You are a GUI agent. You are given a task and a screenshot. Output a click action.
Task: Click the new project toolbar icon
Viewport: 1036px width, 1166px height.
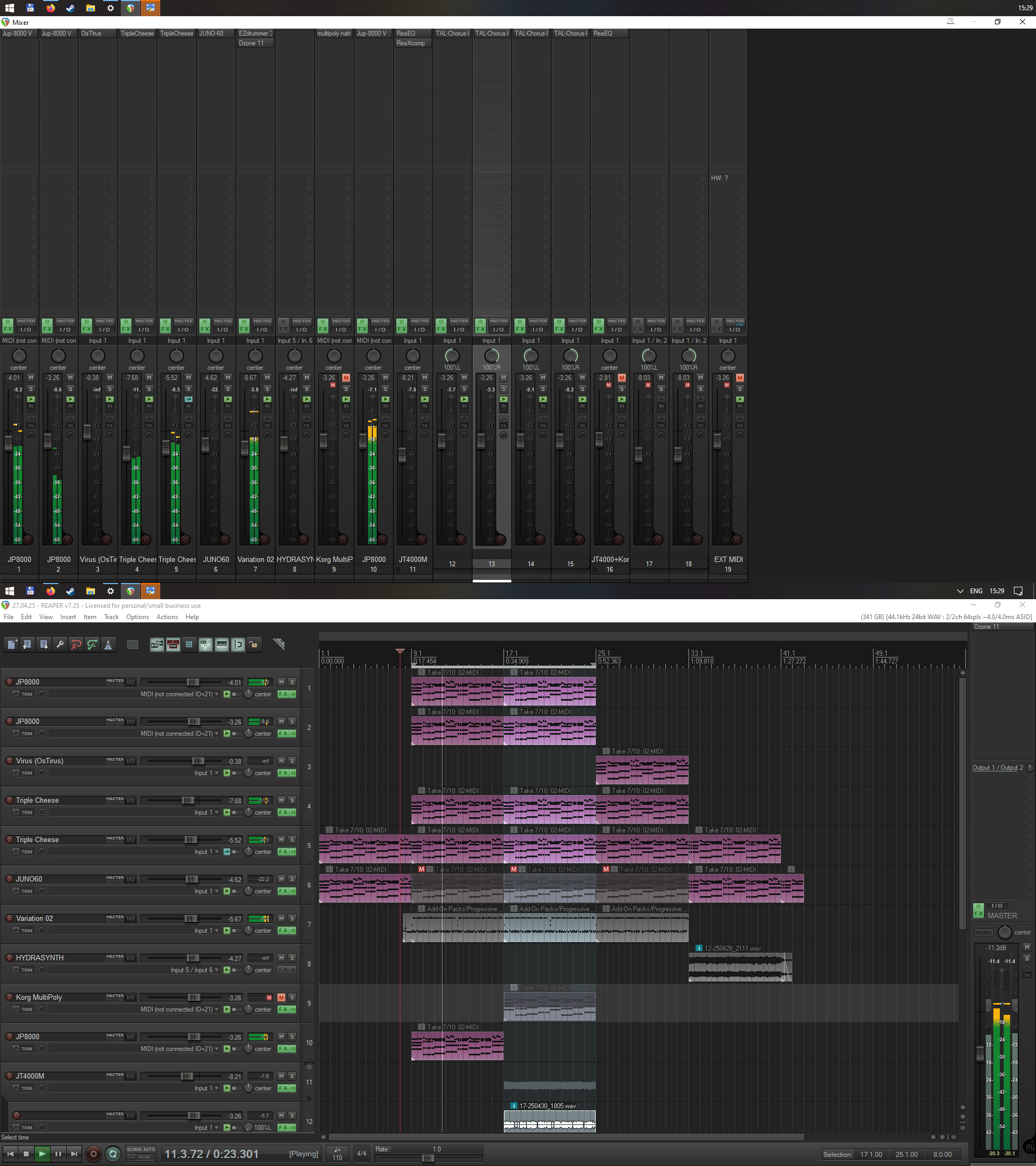pos(12,645)
